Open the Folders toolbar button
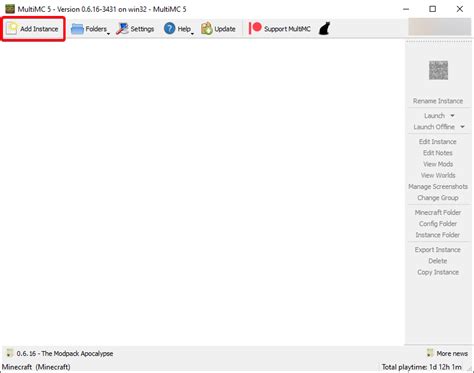The image size is (474, 373). click(x=89, y=29)
